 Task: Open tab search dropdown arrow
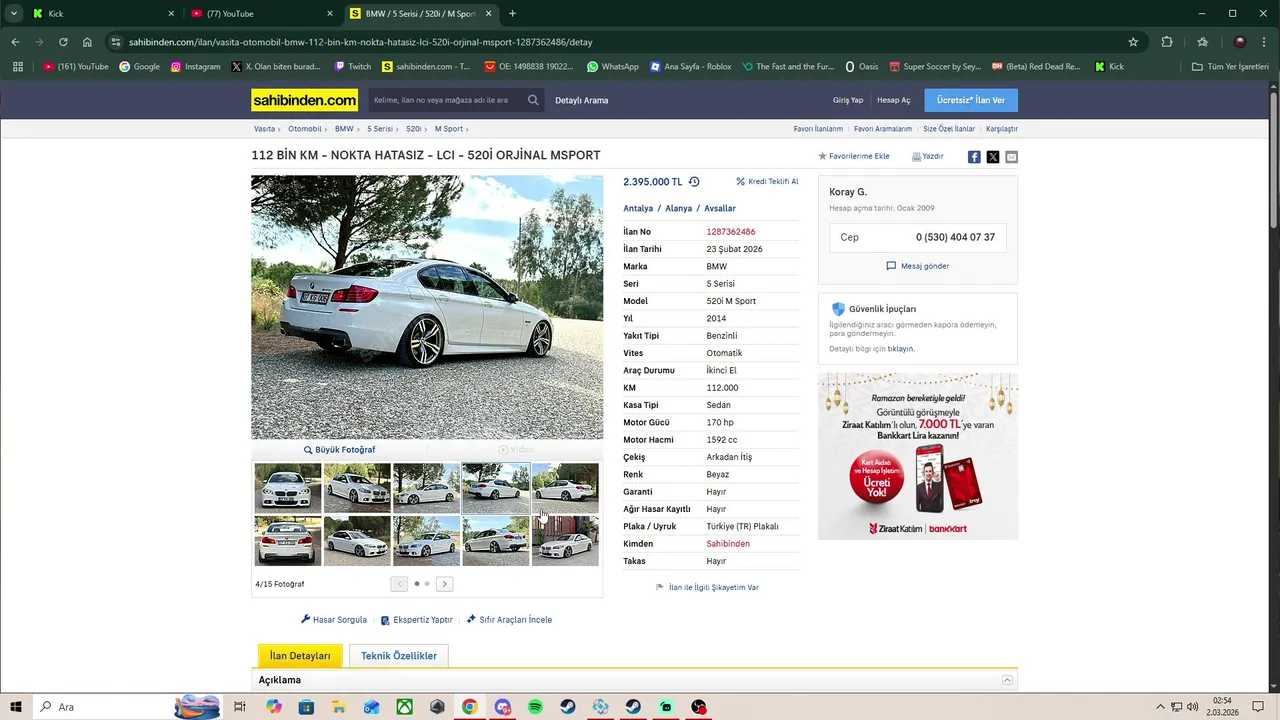pyautogui.click(x=14, y=13)
